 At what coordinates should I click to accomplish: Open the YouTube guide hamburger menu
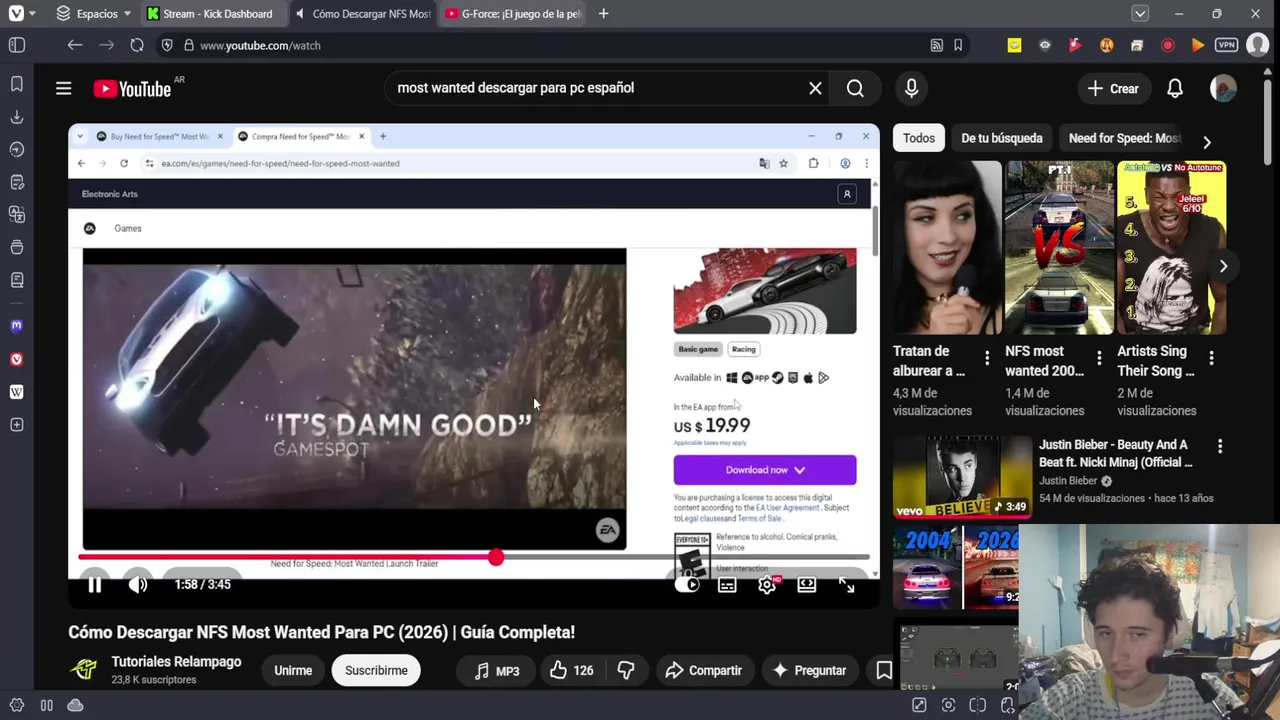[63, 88]
